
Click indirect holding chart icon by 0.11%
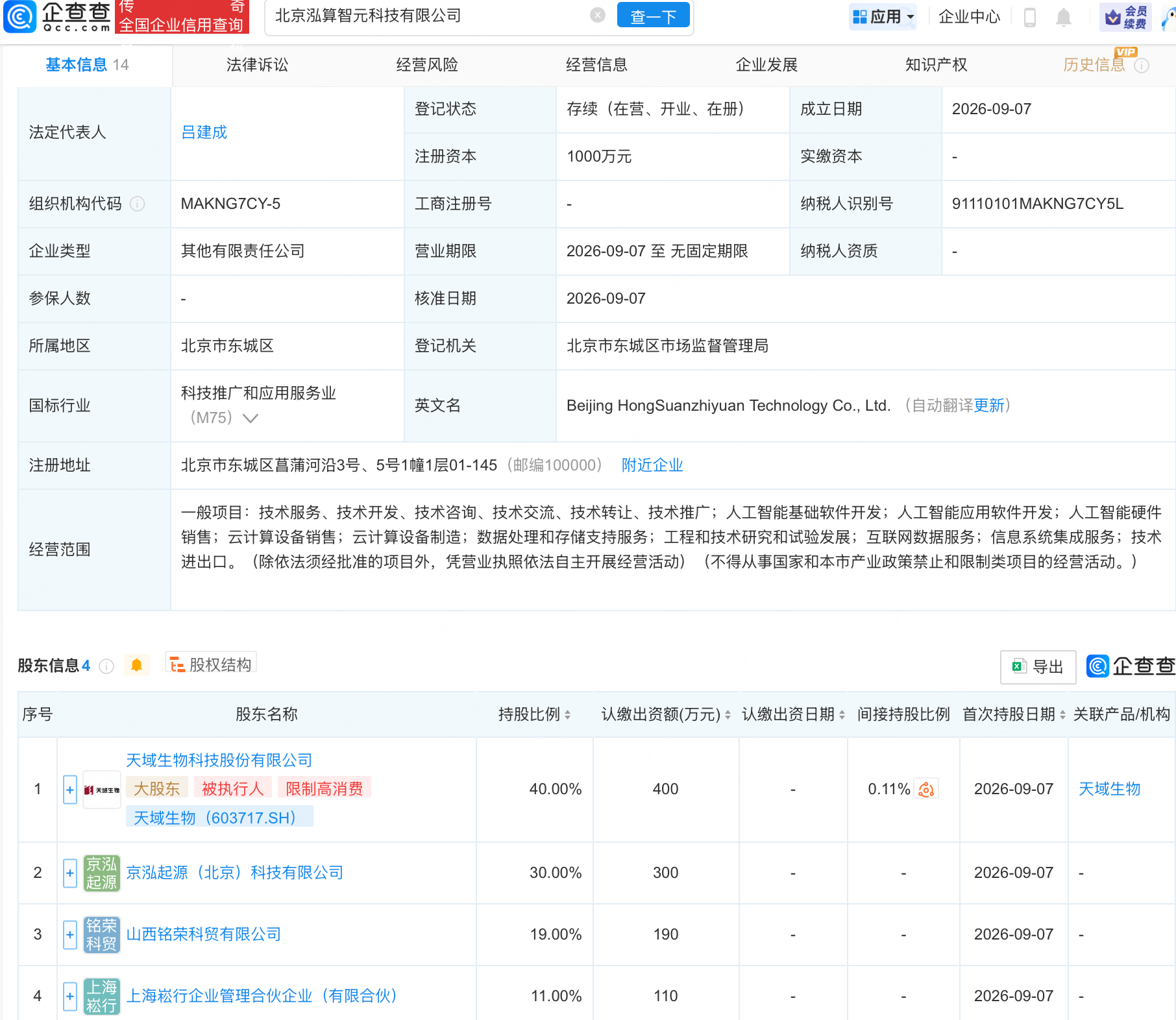click(926, 790)
